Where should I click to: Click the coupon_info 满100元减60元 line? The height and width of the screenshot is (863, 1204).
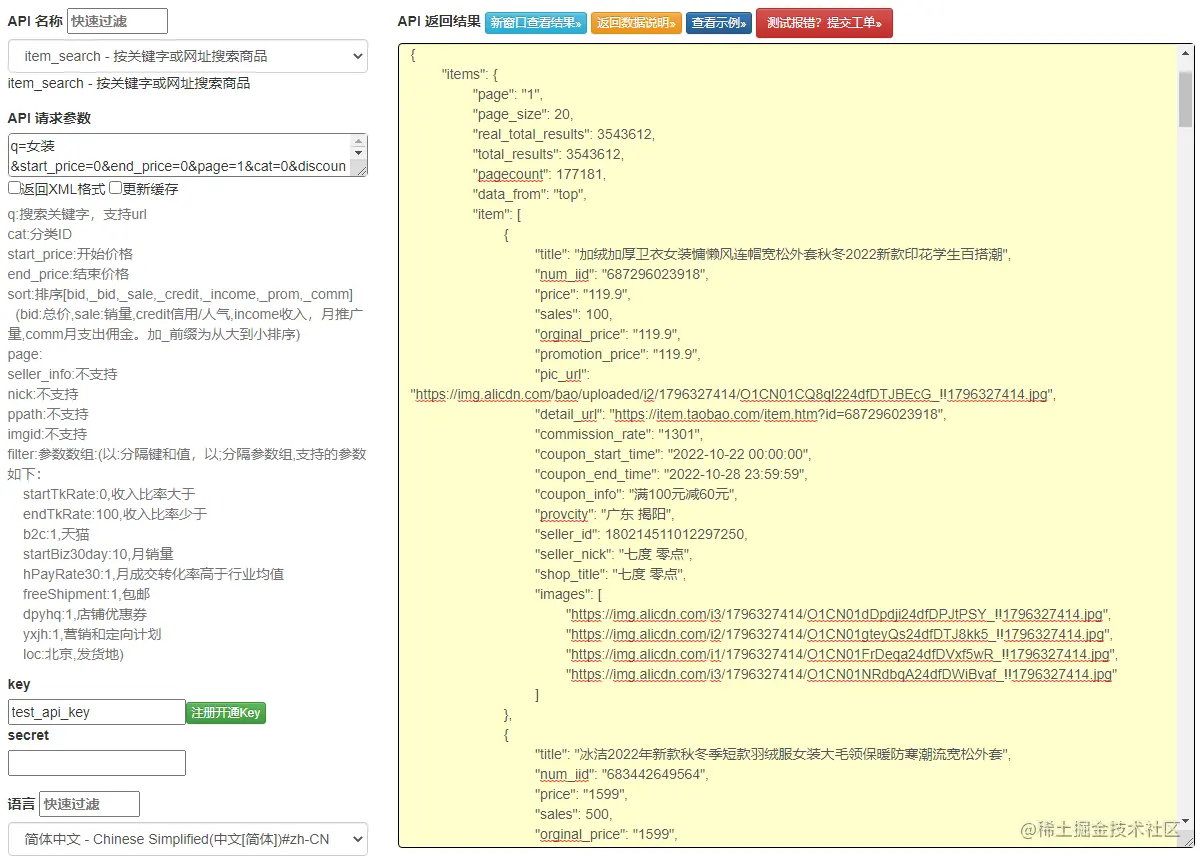[x=638, y=494]
